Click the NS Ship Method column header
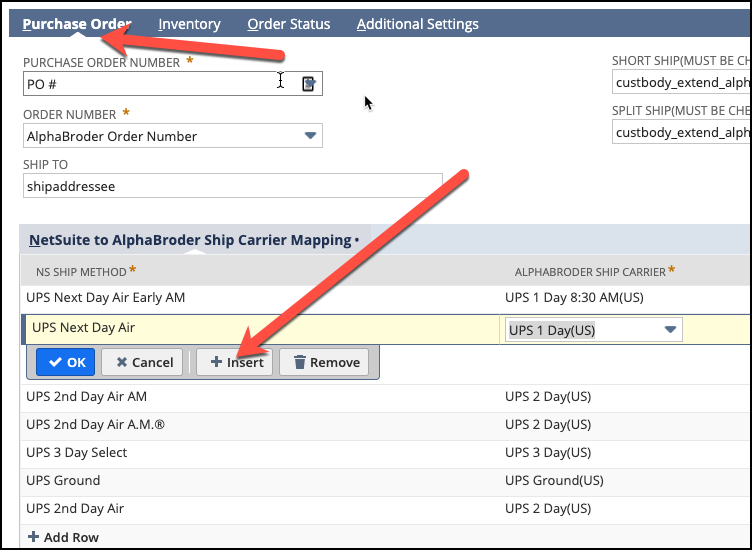The width and height of the screenshot is (752, 550). (x=81, y=272)
